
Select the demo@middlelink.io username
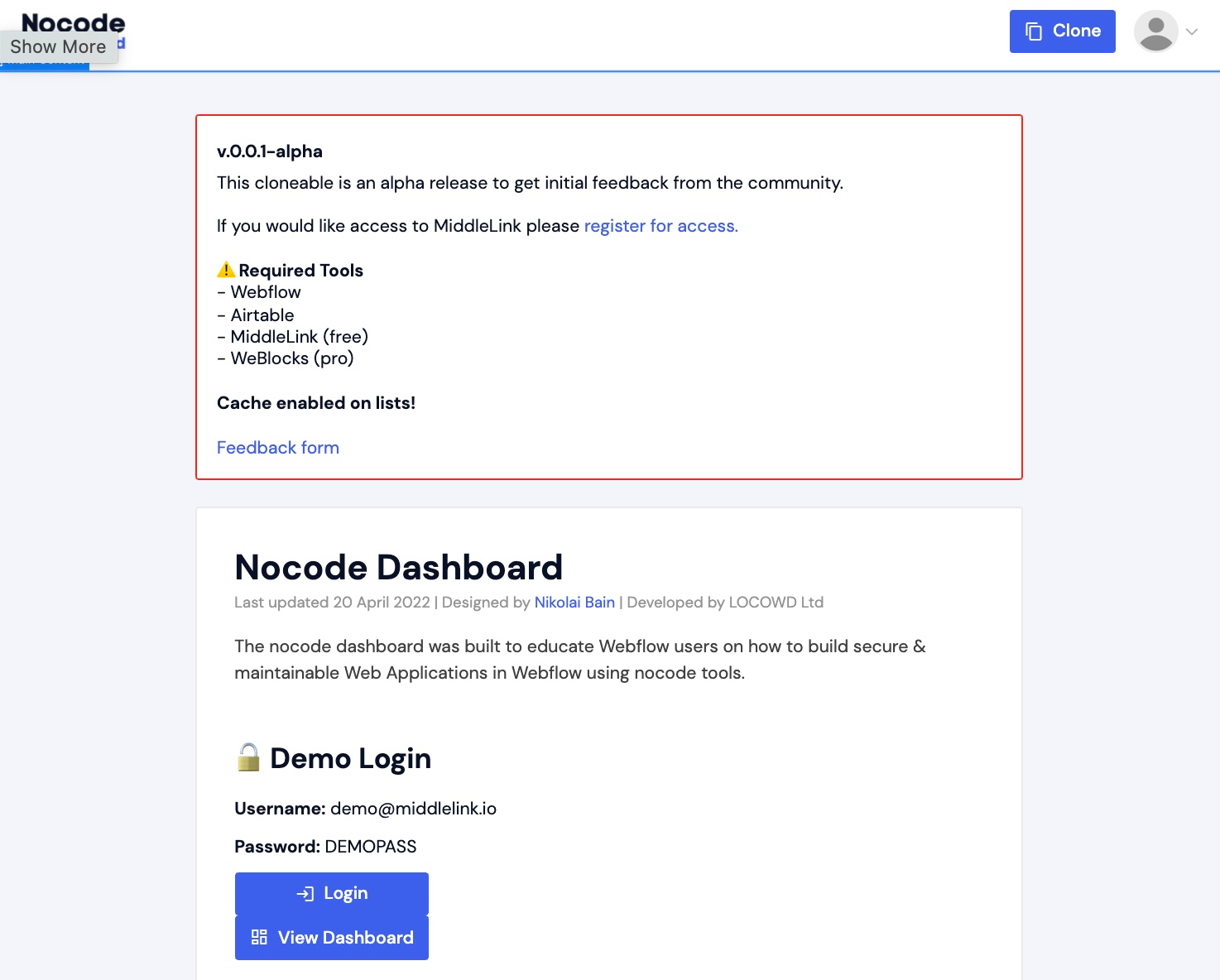pyautogui.click(x=413, y=809)
